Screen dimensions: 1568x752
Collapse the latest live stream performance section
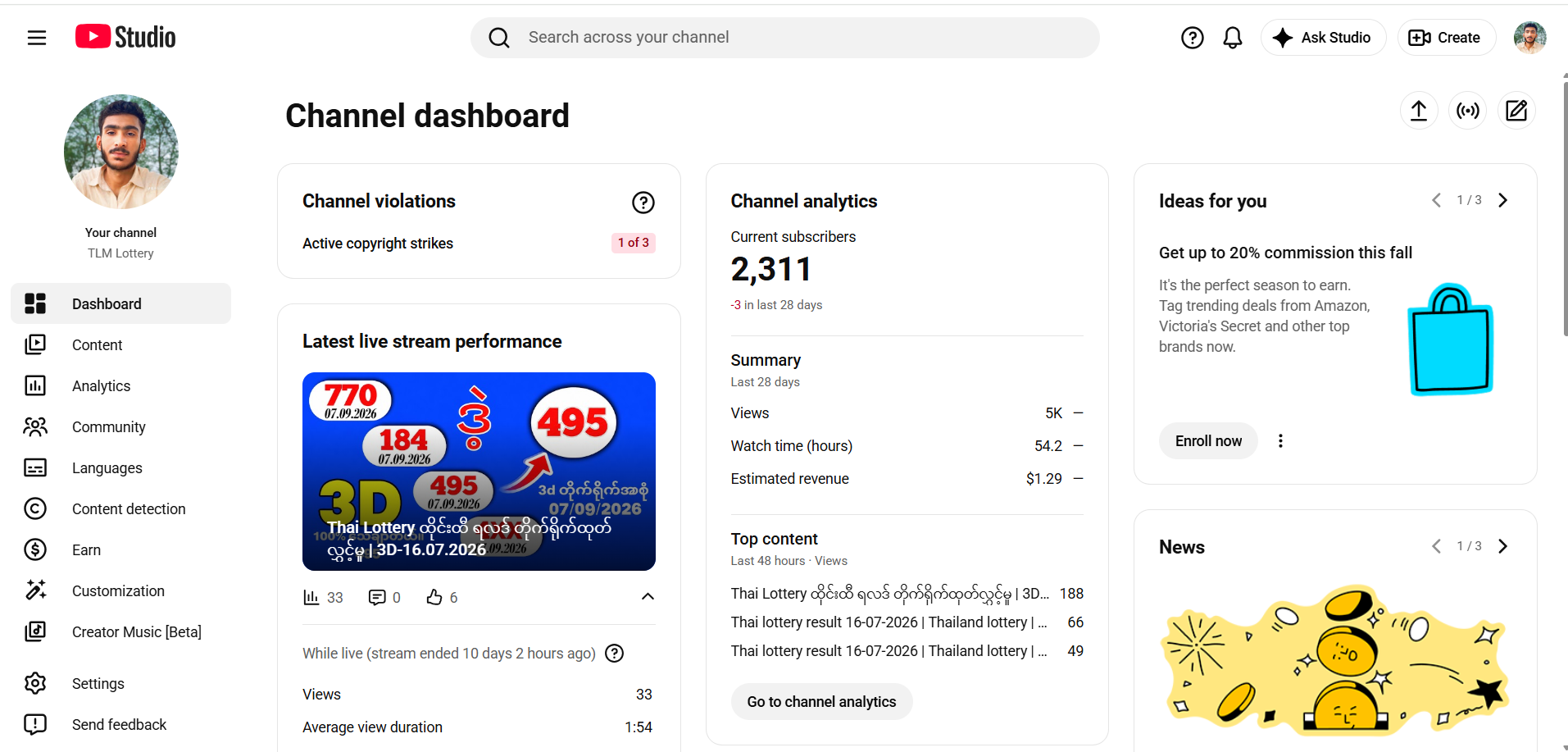pos(648,597)
